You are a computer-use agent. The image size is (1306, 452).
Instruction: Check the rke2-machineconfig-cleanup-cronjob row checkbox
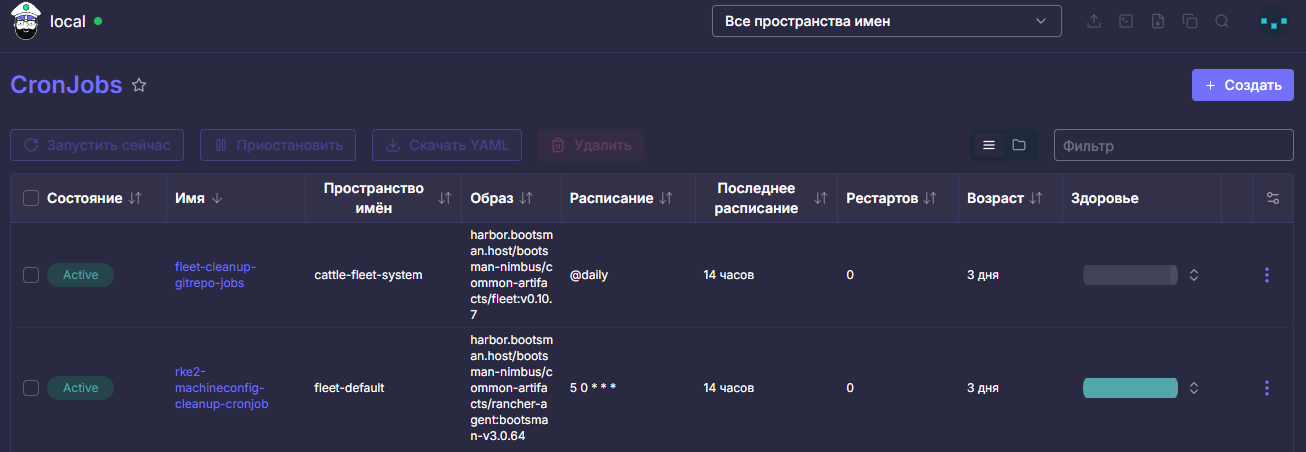point(31,388)
